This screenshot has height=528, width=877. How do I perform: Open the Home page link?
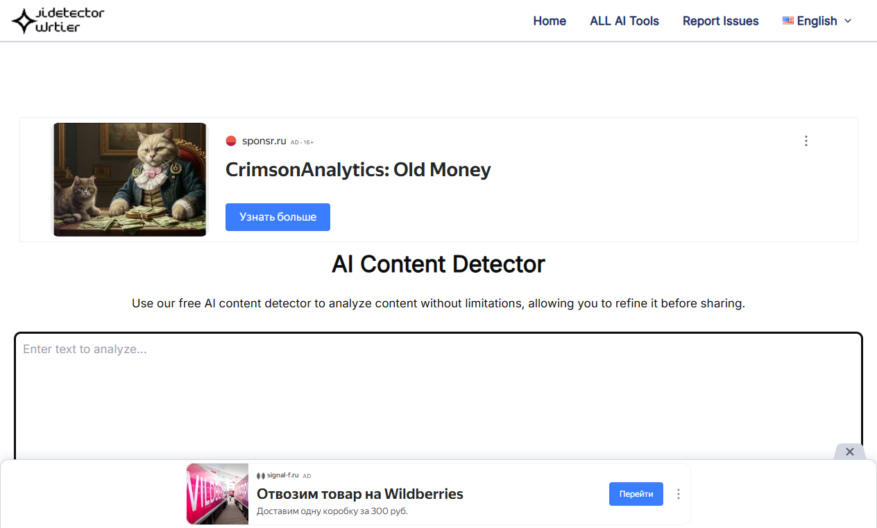click(x=549, y=21)
